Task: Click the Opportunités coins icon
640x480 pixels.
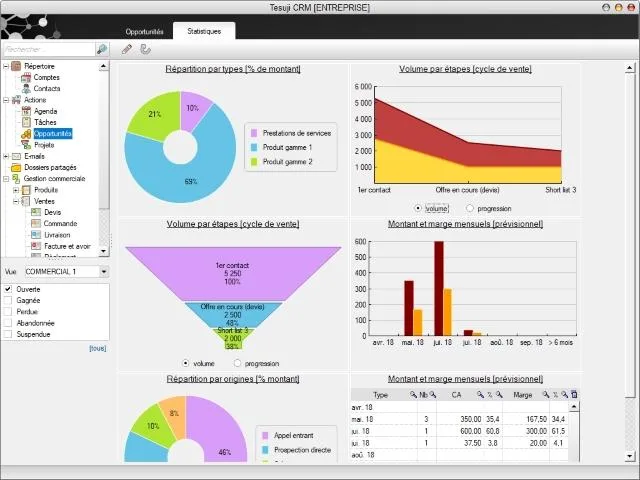Action: click(26, 133)
